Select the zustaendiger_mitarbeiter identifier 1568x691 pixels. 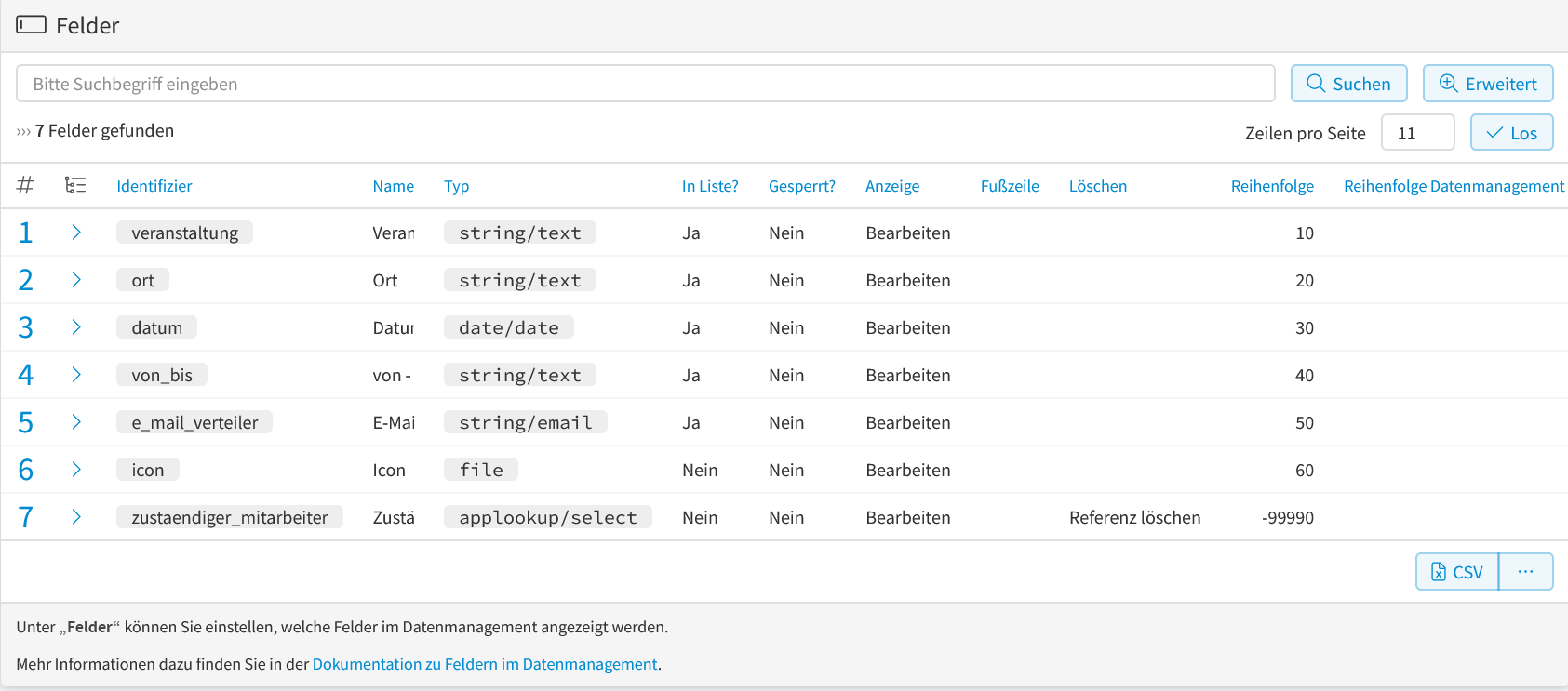230,517
